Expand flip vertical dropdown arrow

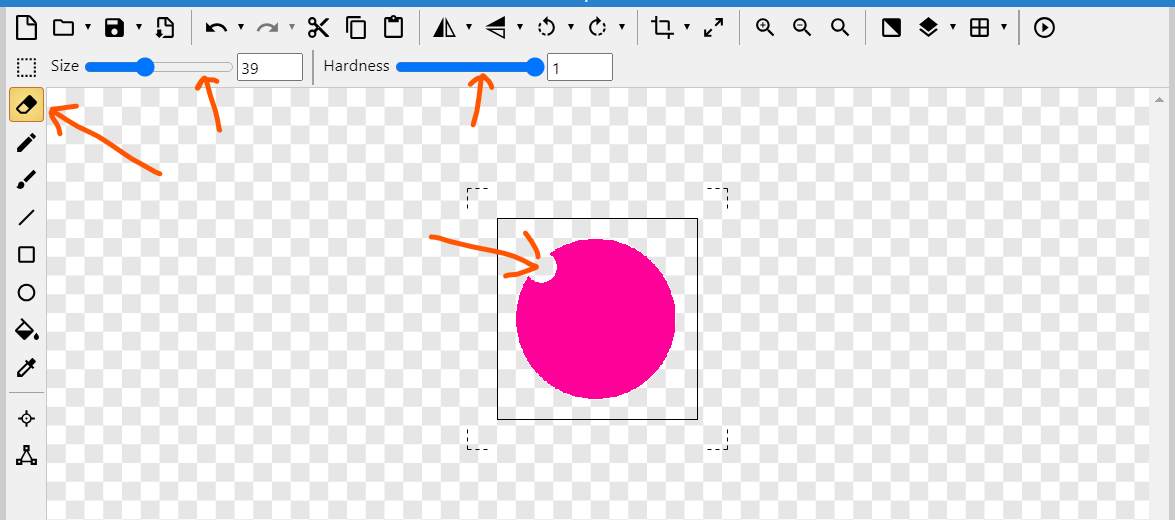click(x=520, y=28)
